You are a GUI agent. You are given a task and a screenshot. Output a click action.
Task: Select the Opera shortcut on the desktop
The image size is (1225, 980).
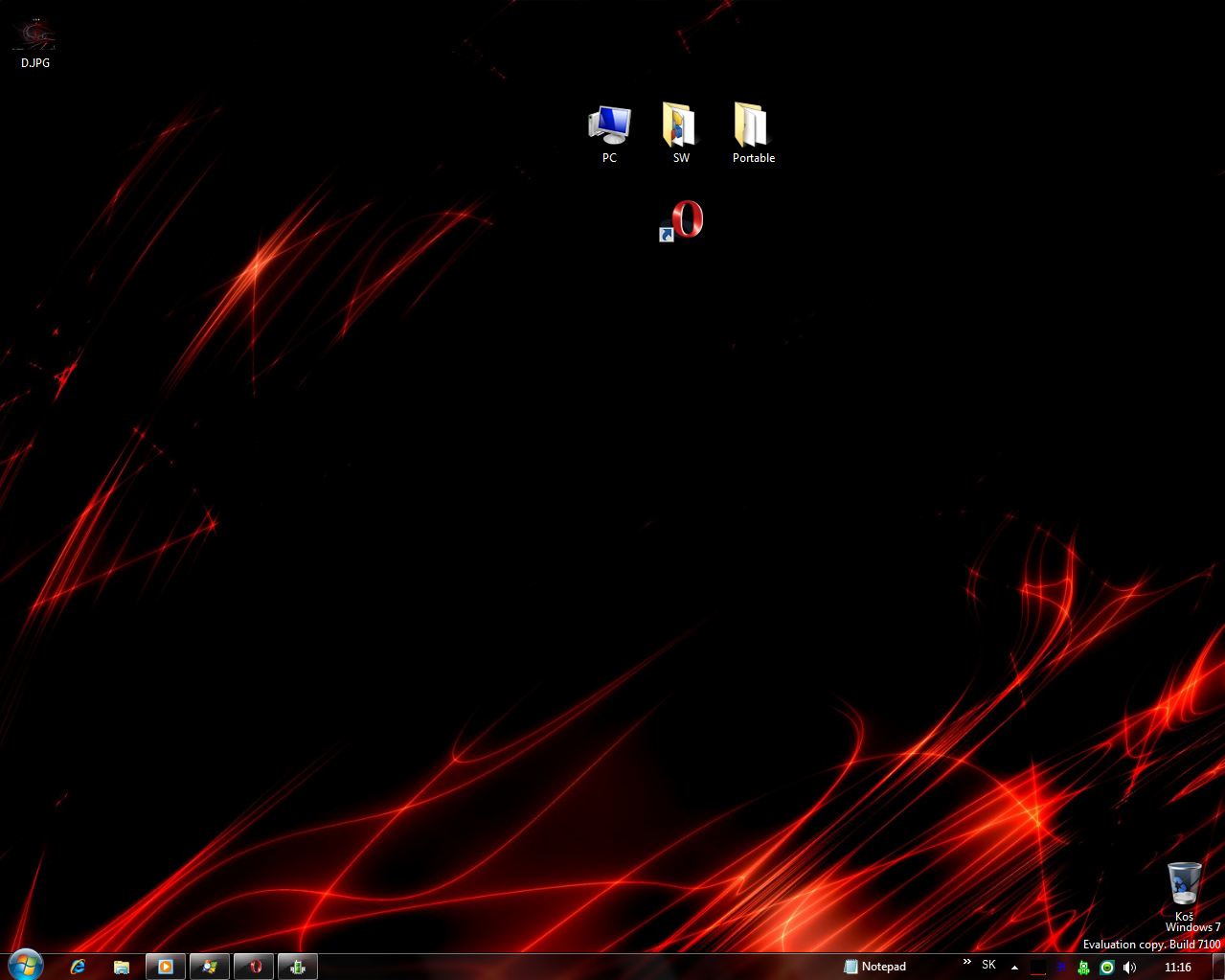click(682, 220)
